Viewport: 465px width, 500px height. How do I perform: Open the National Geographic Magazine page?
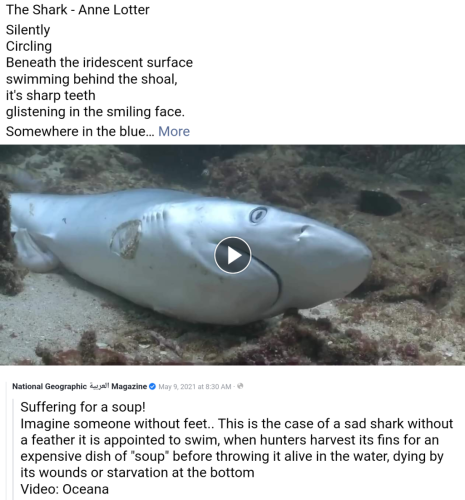point(79,386)
